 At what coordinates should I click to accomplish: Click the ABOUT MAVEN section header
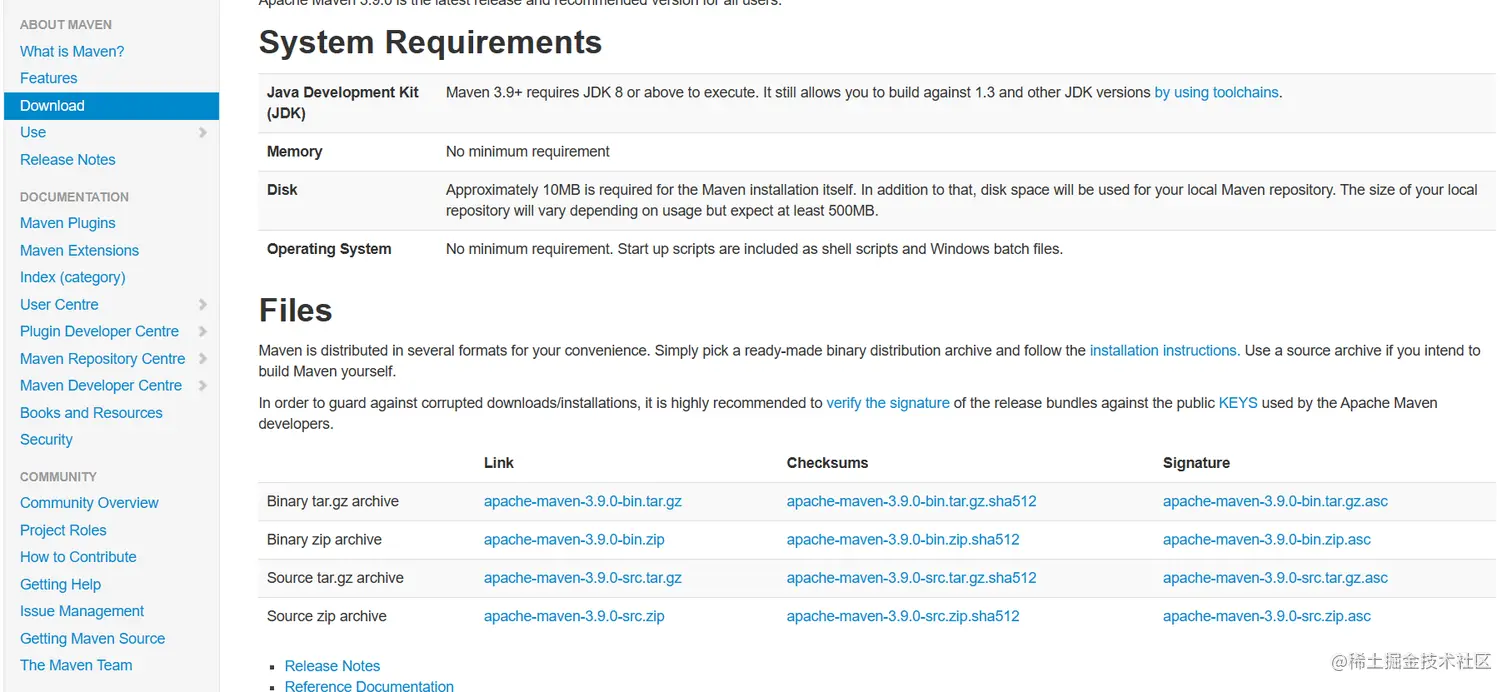[66, 25]
